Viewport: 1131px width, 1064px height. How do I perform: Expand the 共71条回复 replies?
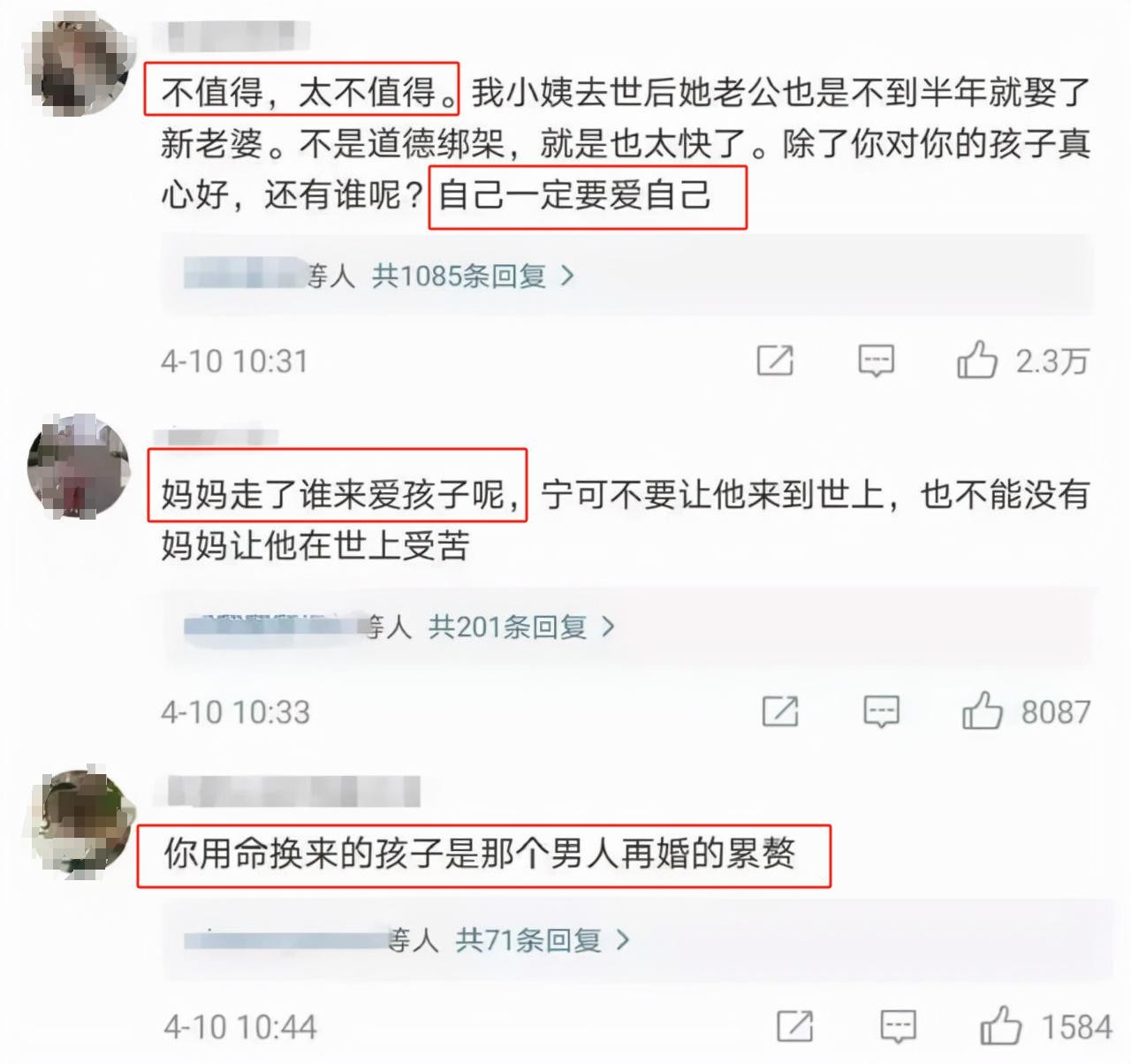coord(543,939)
